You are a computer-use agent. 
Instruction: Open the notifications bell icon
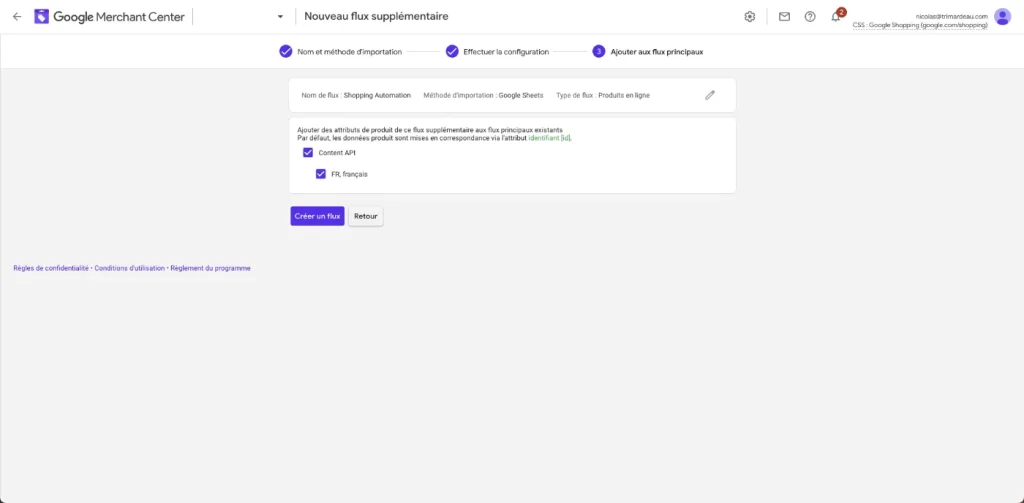(x=836, y=16)
